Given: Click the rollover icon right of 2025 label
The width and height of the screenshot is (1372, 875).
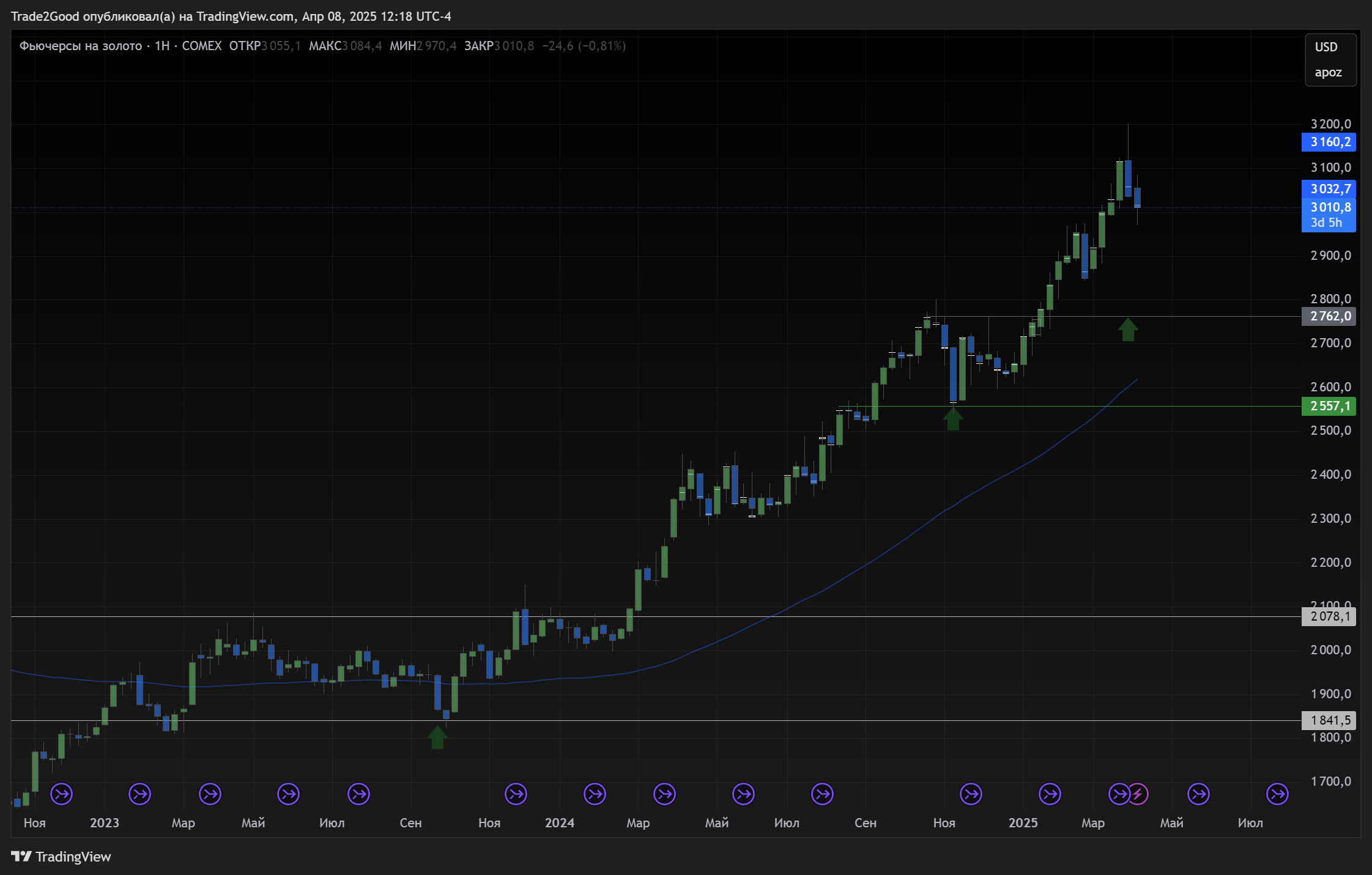Looking at the screenshot, I should [1050, 794].
